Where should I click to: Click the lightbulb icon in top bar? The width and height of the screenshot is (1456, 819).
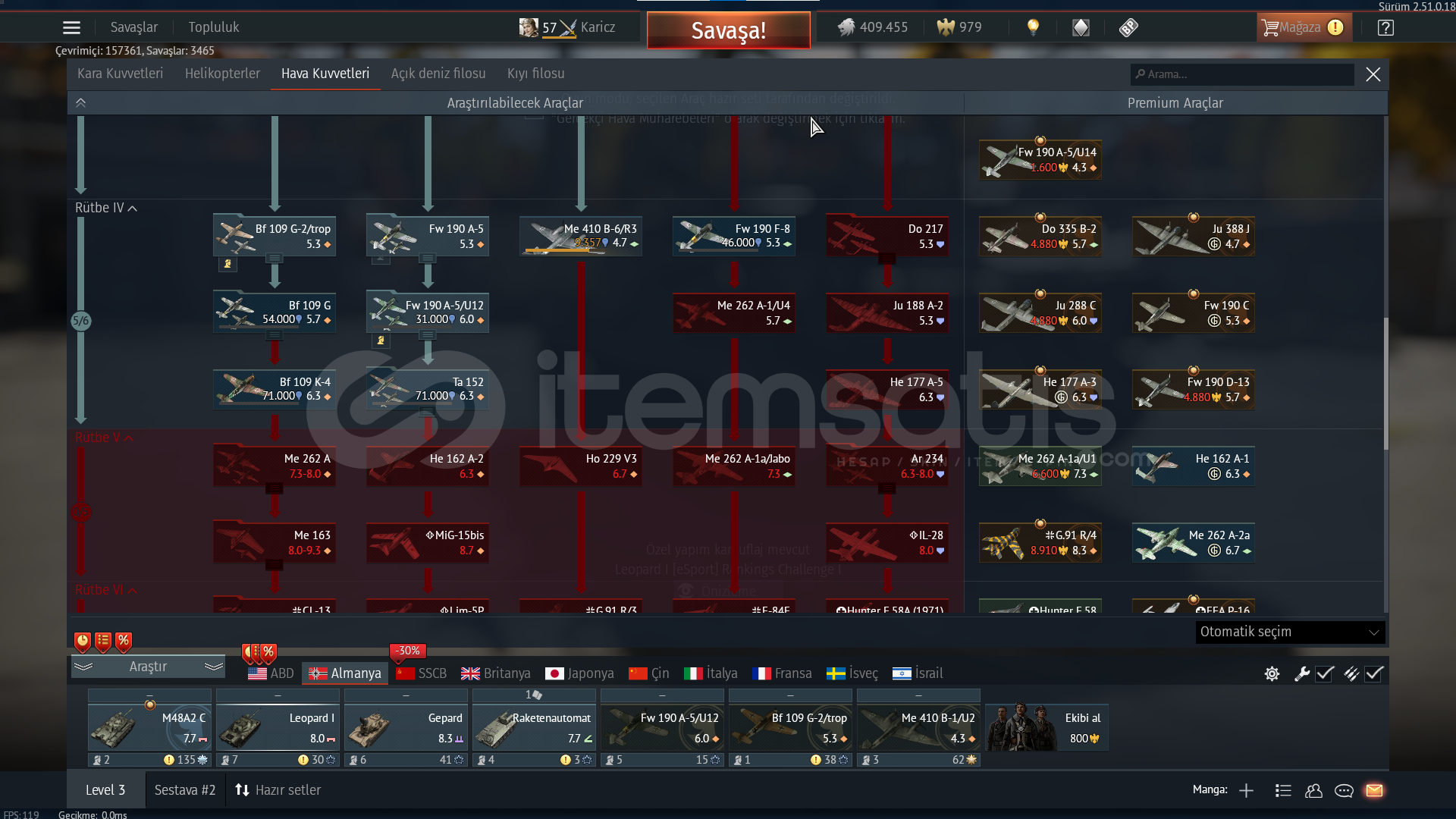click(1033, 27)
